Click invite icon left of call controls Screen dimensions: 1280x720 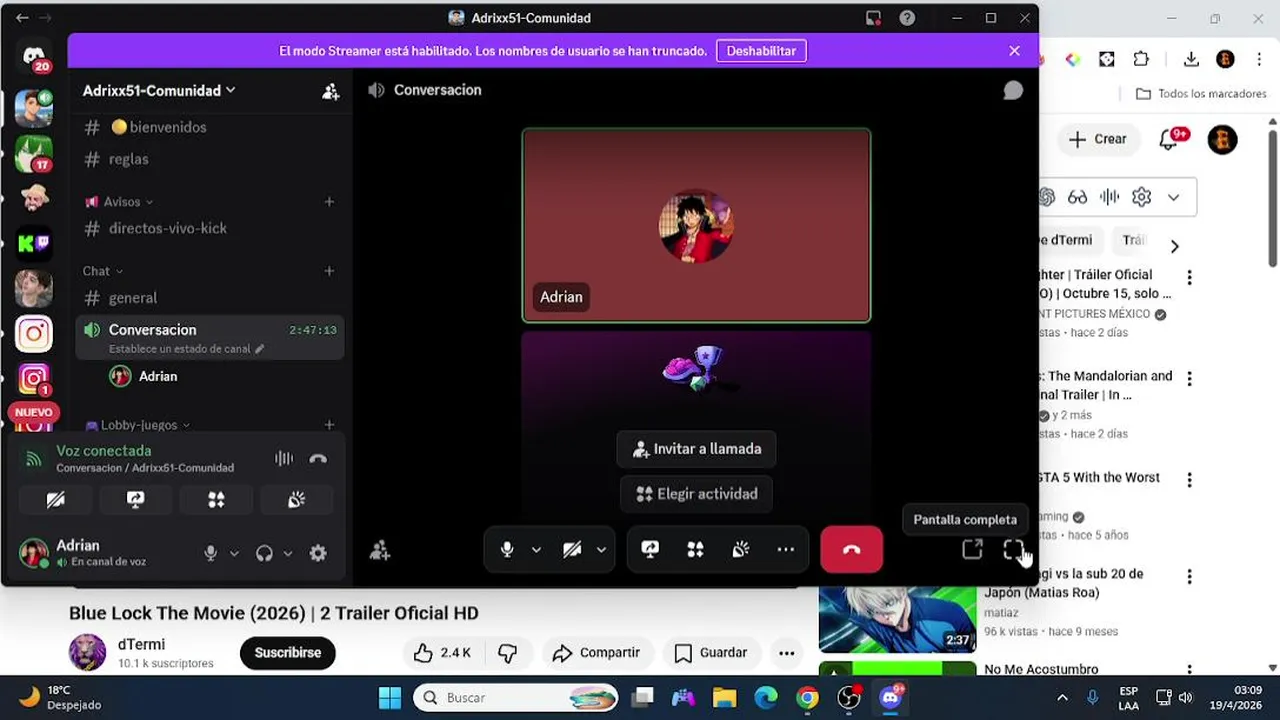(379, 550)
